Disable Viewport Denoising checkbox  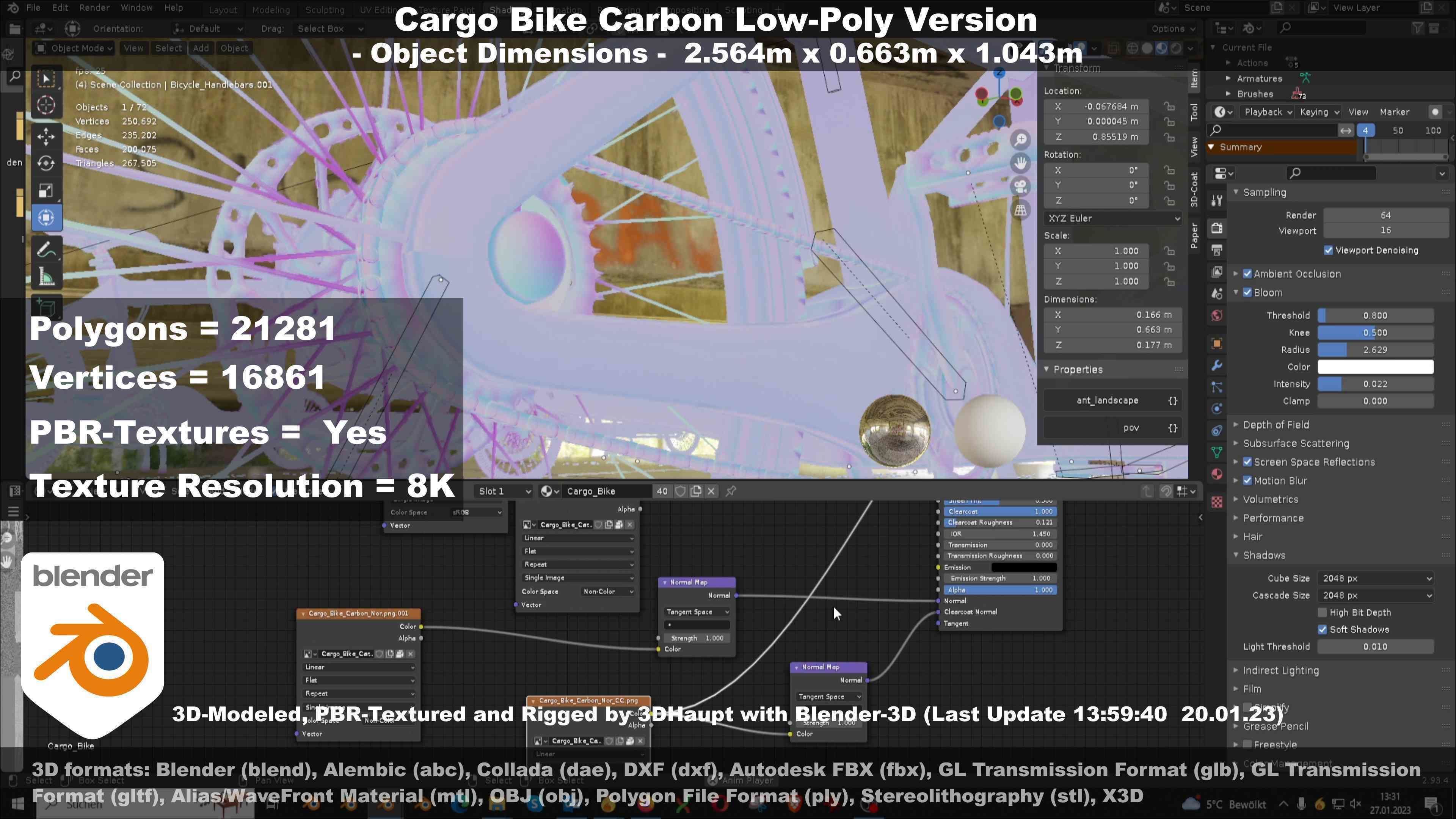pyautogui.click(x=1328, y=250)
